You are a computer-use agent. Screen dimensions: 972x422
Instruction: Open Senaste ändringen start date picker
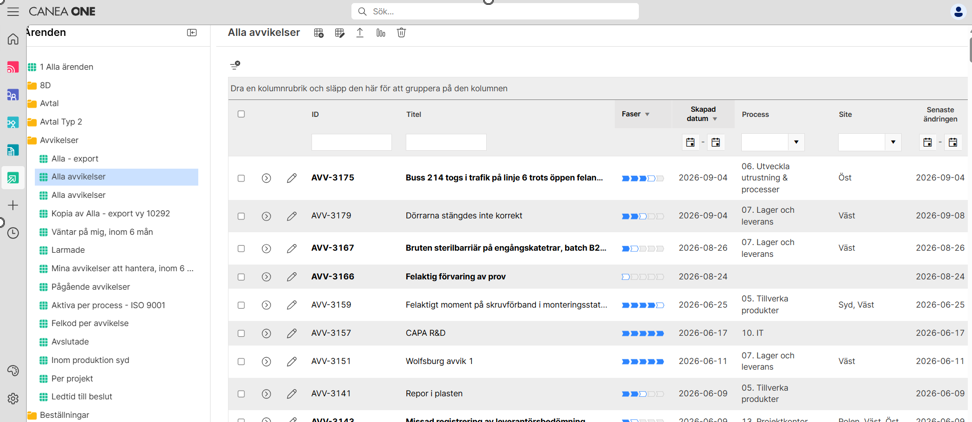click(x=927, y=143)
